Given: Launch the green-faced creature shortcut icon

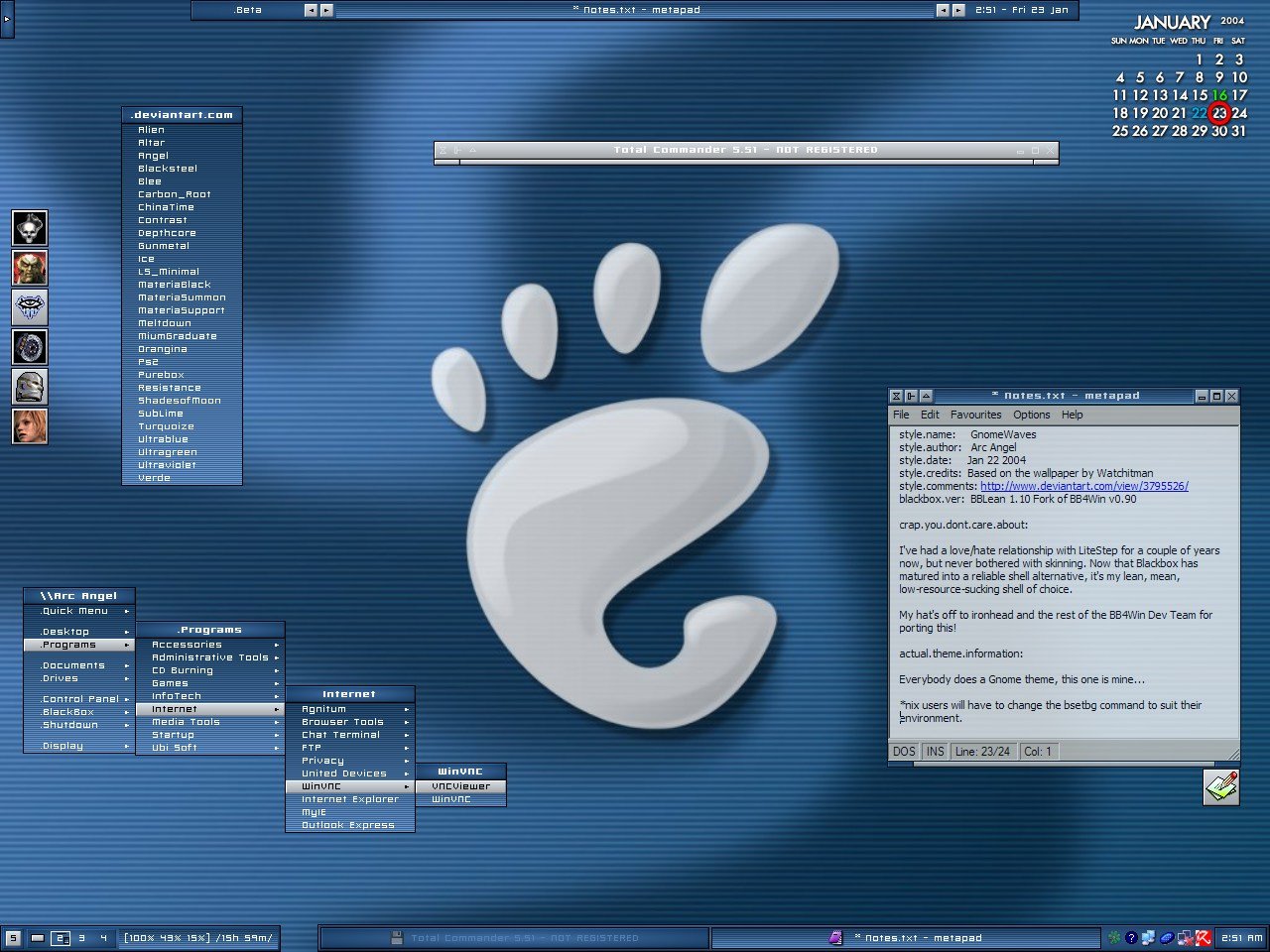Looking at the screenshot, I should [x=30, y=268].
